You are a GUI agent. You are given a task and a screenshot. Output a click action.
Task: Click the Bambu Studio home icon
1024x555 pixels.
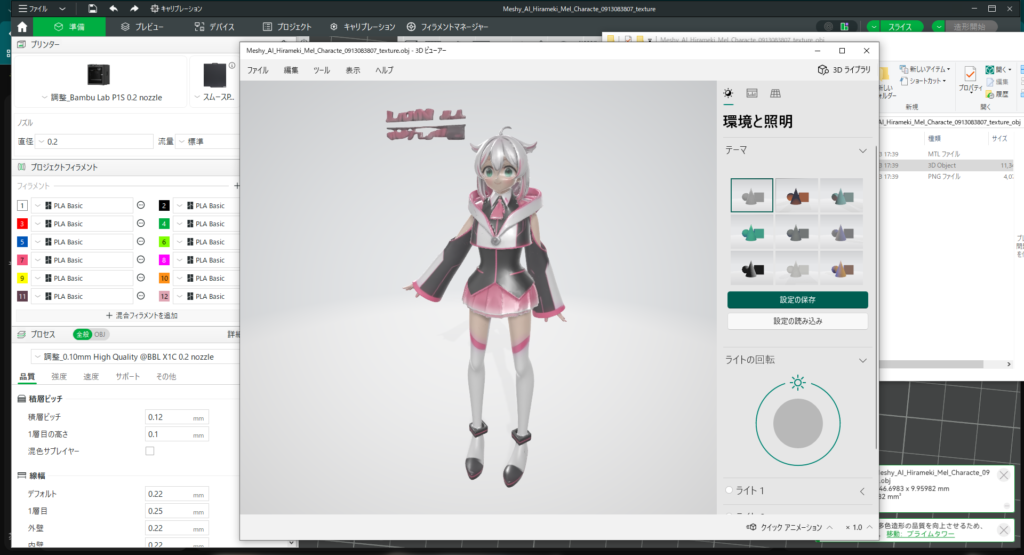pos(22,27)
